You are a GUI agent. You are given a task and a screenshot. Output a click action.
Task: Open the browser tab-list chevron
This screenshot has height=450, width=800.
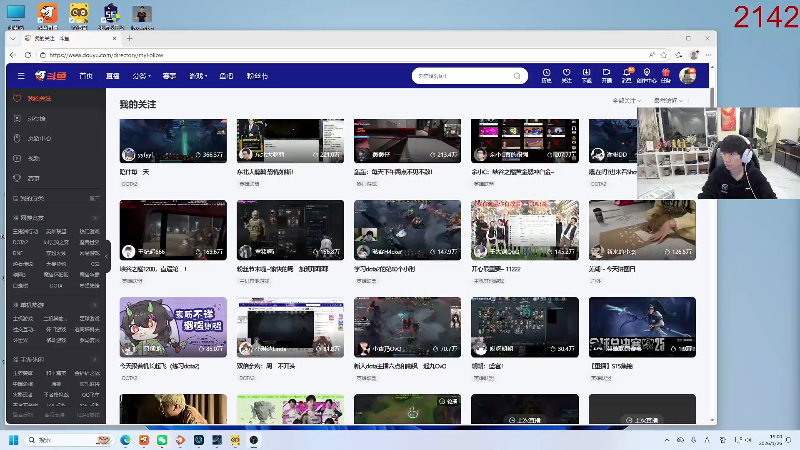coord(13,38)
